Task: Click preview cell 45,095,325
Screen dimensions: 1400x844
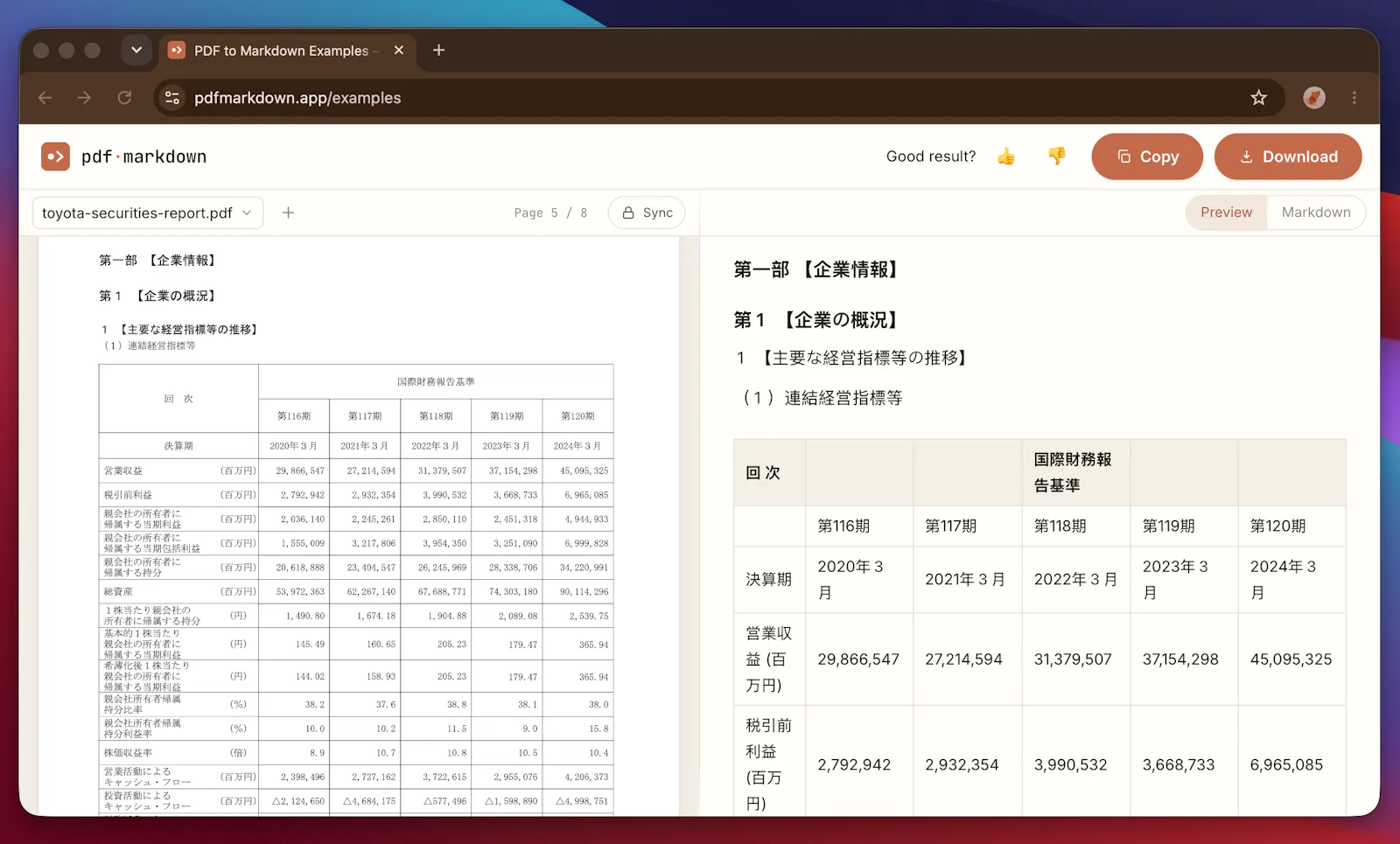Action: coord(1291,659)
